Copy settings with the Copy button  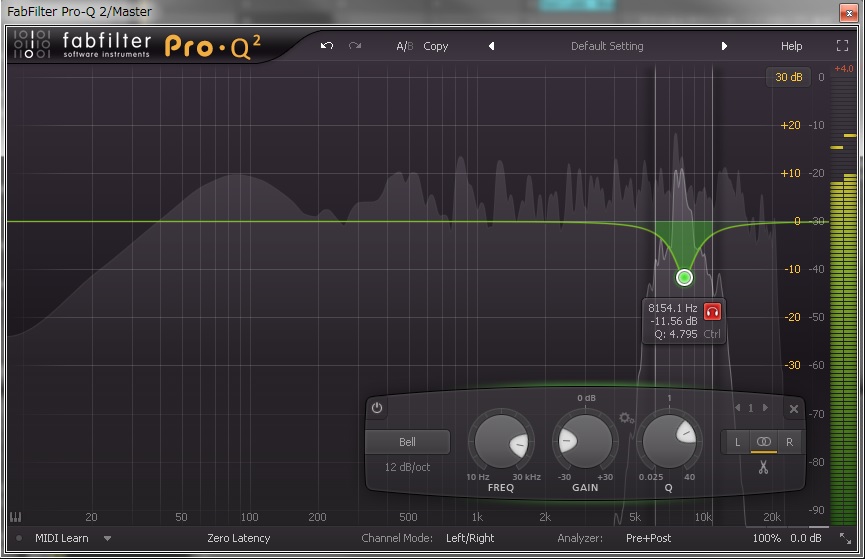tap(435, 46)
